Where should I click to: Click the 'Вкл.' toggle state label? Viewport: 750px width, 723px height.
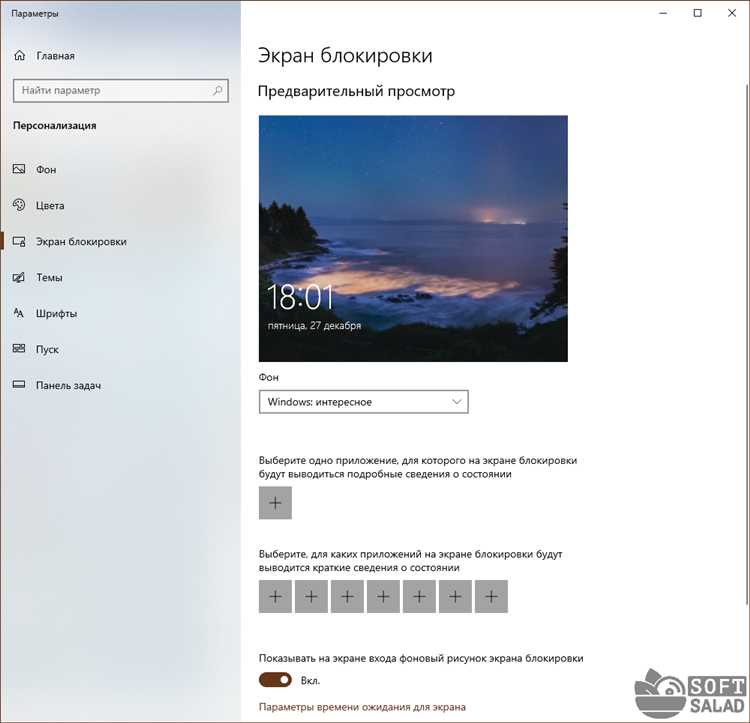click(x=310, y=680)
